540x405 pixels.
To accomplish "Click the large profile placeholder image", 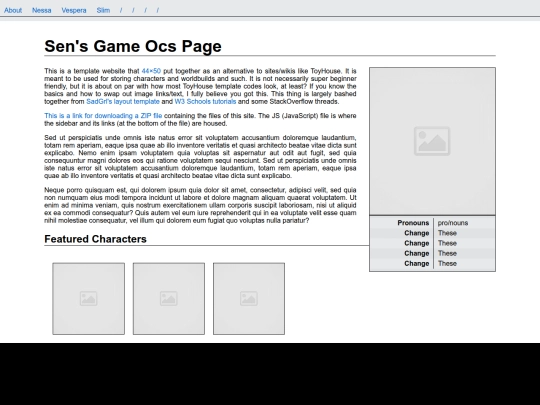I will point(432,141).
